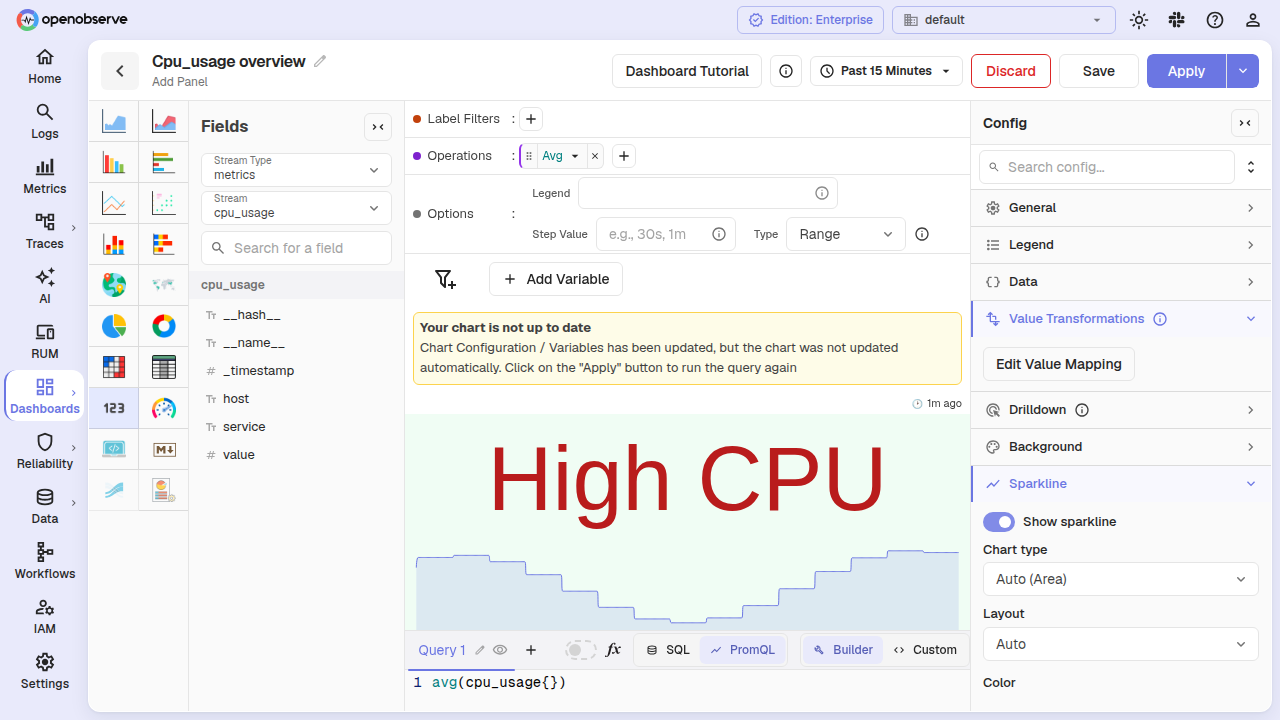Open the default organization dropdown

(1004, 20)
